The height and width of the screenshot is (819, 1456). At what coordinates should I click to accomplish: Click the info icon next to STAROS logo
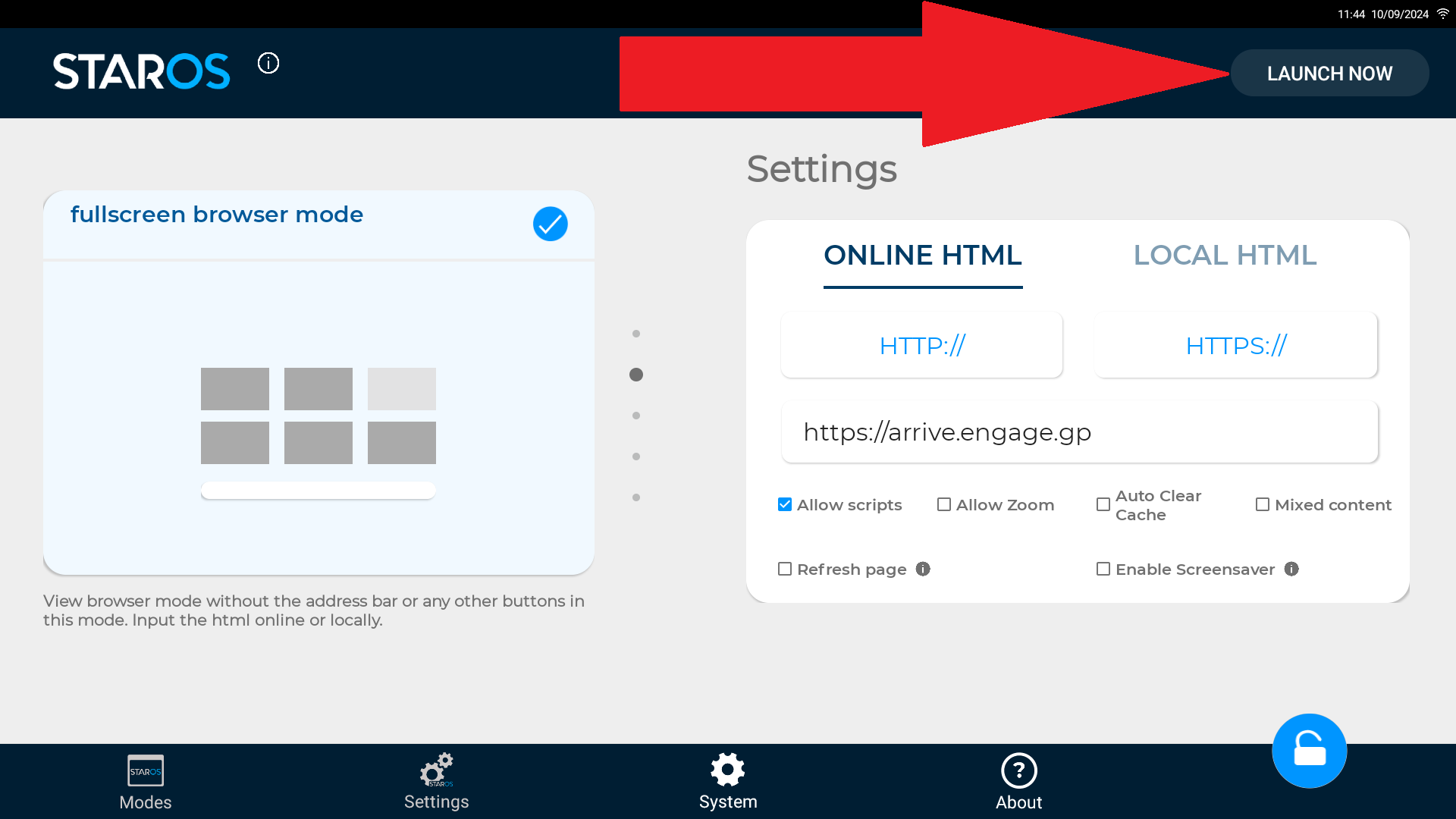coord(268,63)
